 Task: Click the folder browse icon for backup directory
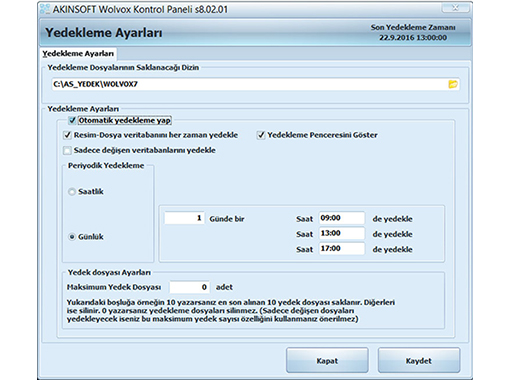click(x=453, y=84)
